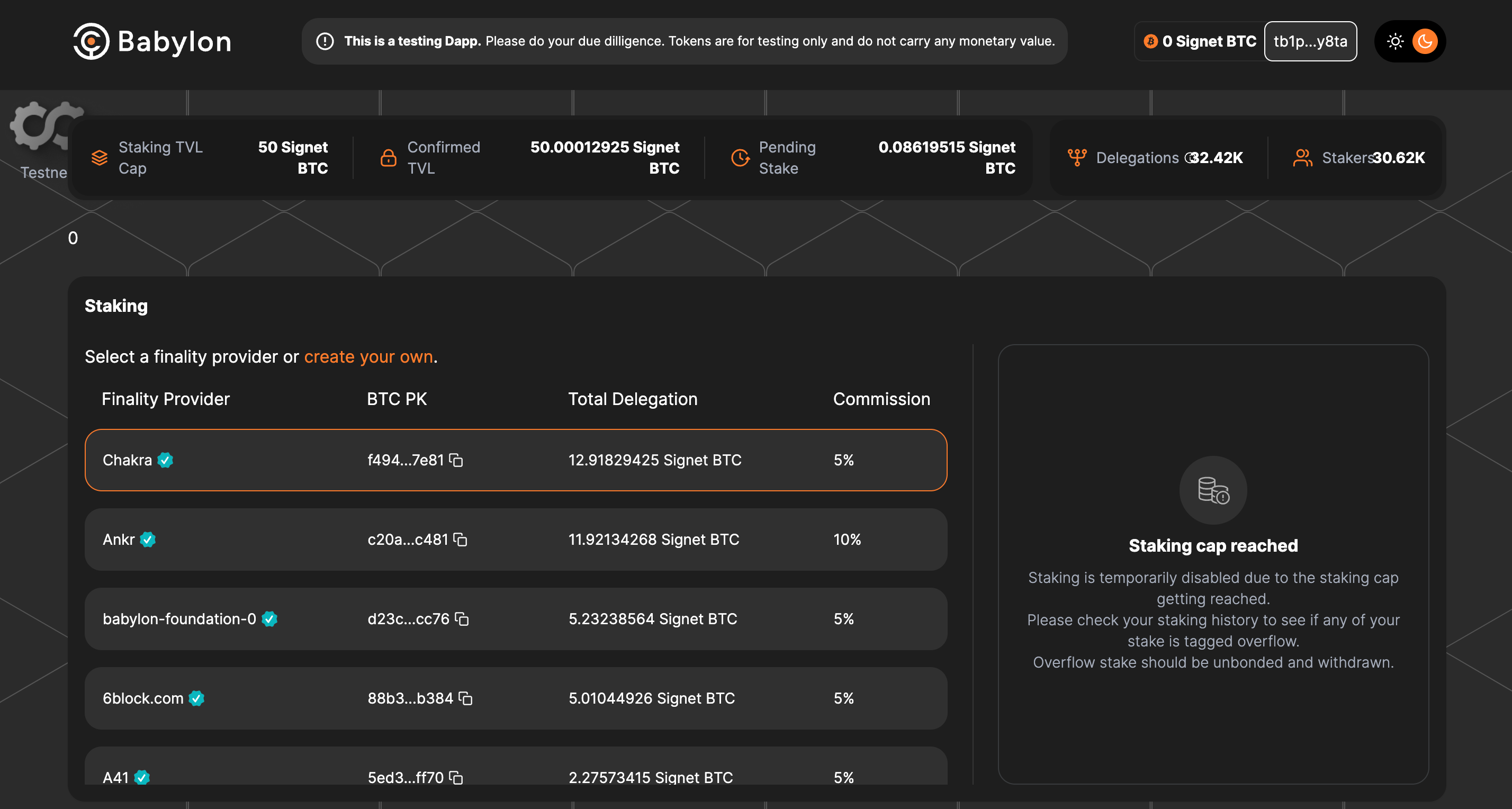
Task: Copy Ankr's BTC PK c20a...c481
Action: point(461,540)
